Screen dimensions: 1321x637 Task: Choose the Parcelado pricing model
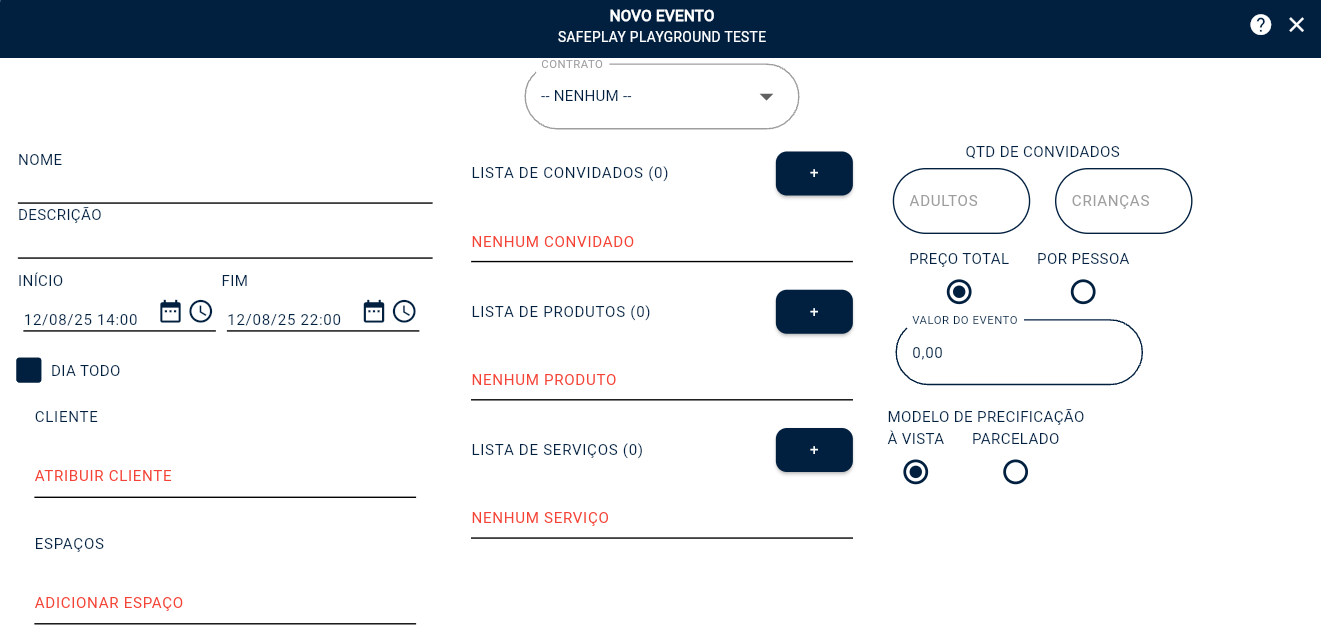1015,472
